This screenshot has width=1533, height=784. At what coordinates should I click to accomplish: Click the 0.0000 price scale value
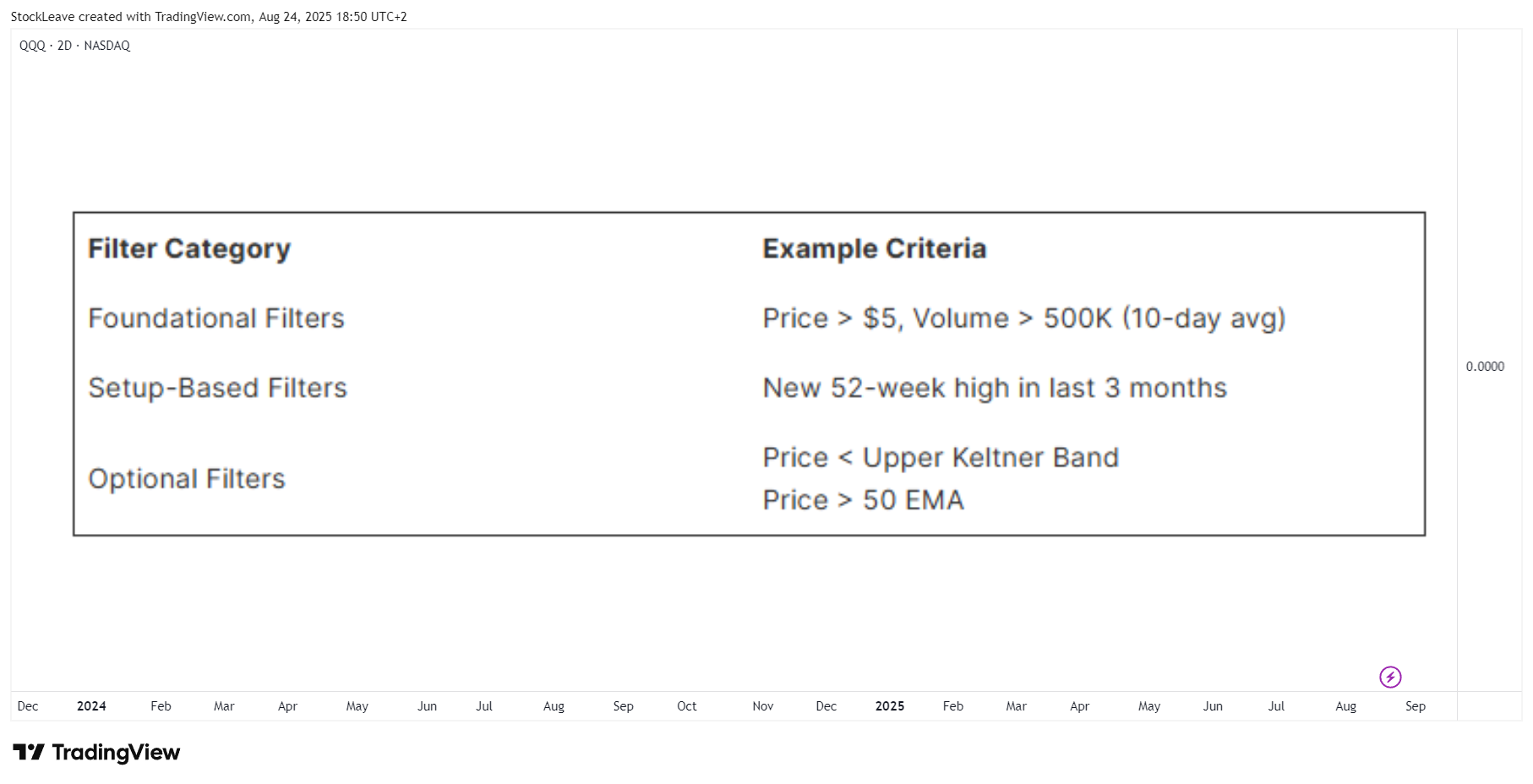(x=1485, y=367)
